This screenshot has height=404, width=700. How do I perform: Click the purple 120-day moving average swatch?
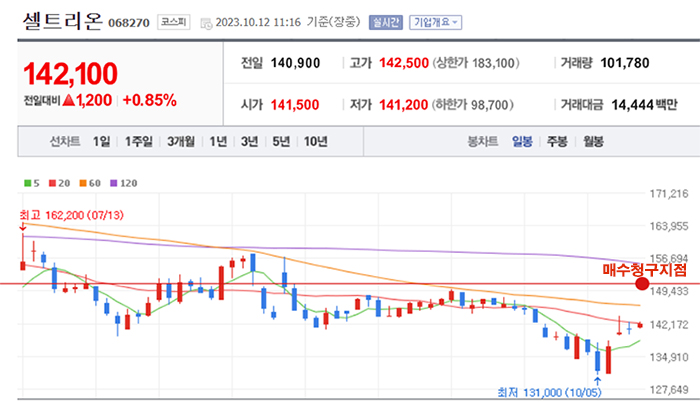[x=113, y=183]
